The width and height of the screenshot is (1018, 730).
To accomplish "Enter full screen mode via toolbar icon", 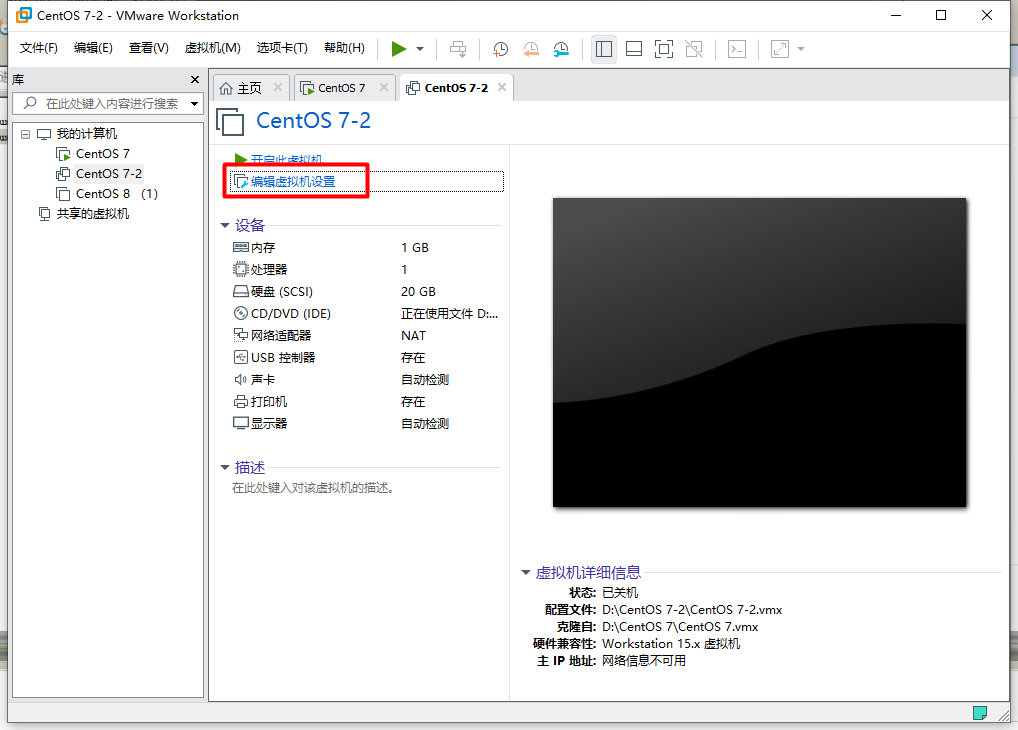I will click(663, 48).
